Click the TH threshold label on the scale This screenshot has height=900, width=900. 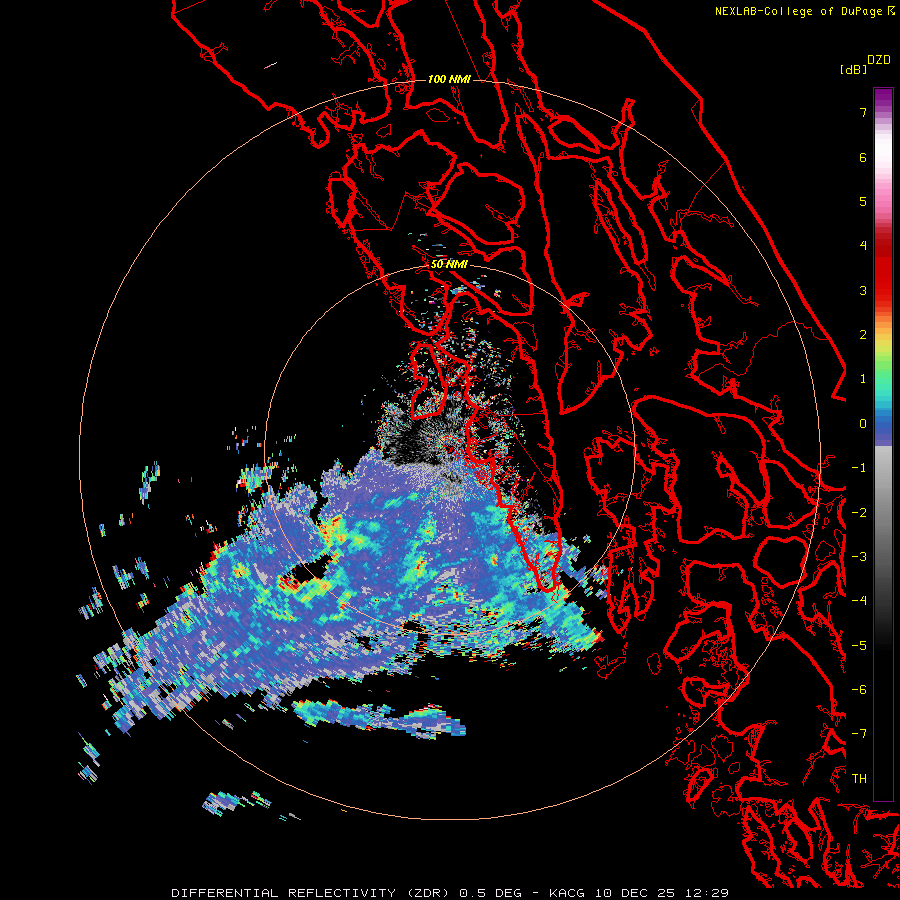tap(859, 779)
